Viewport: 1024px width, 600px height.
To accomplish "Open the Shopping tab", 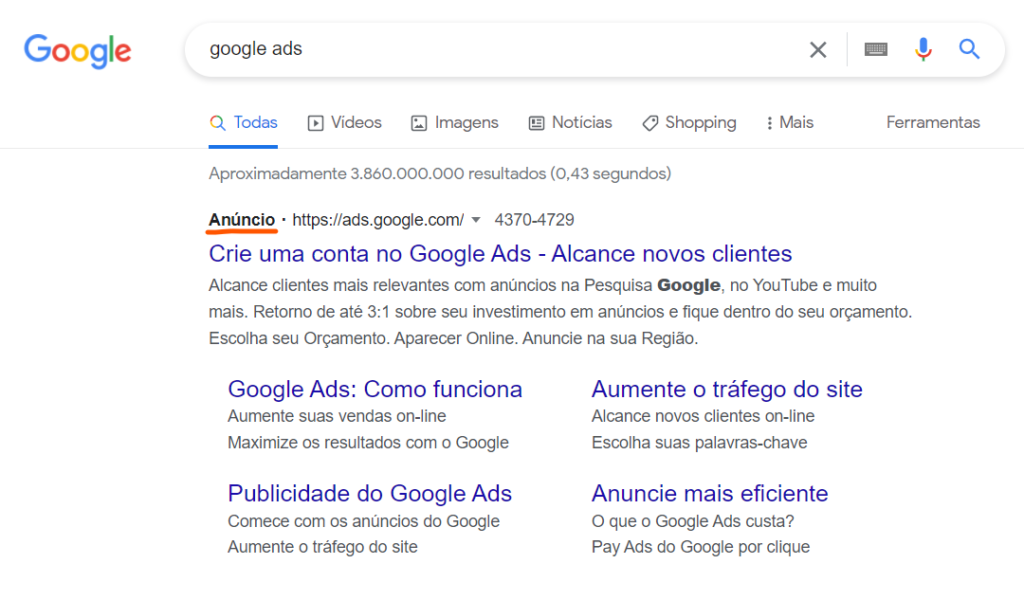I will 690,123.
